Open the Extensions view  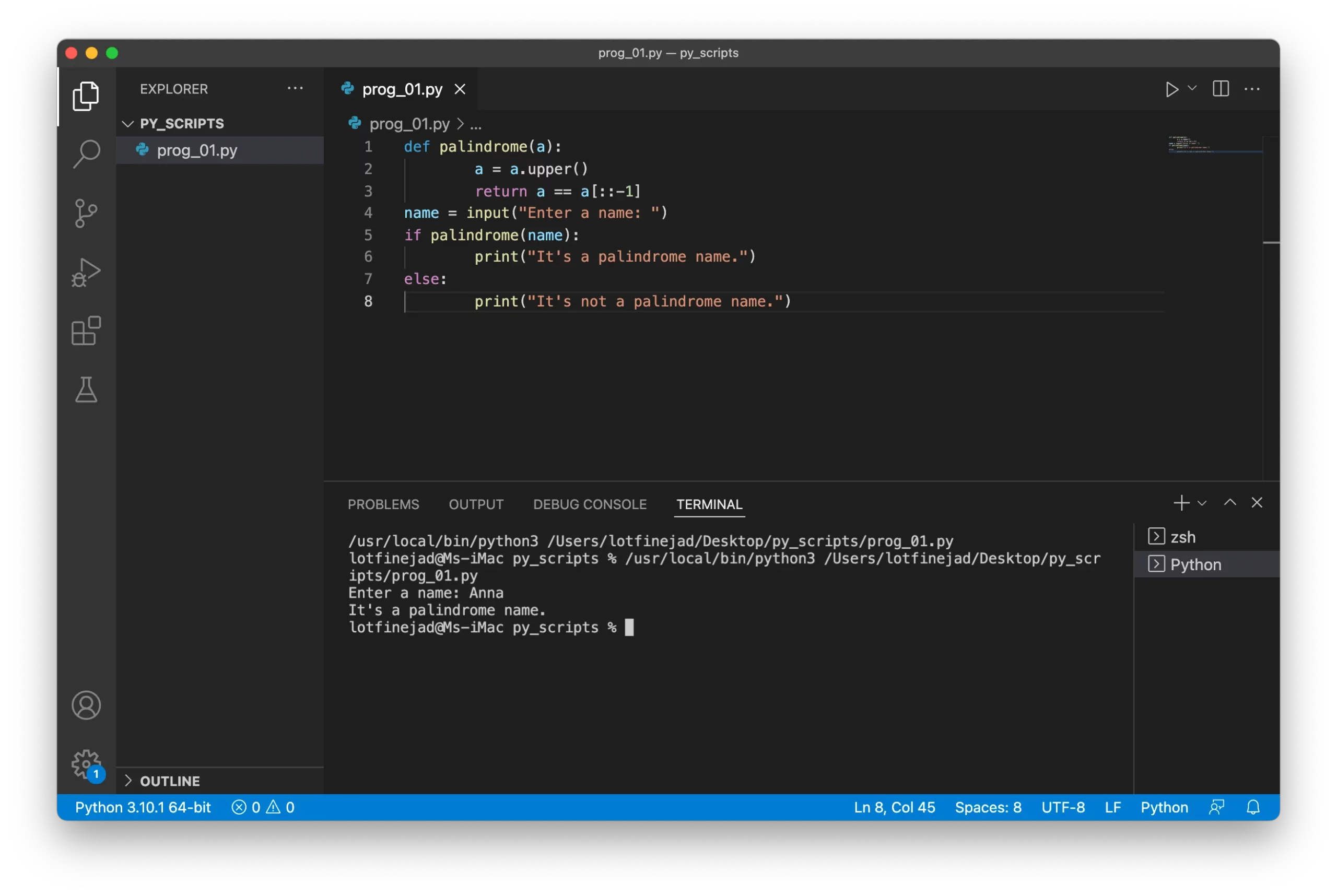pyautogui.click(x=86, y=332)
